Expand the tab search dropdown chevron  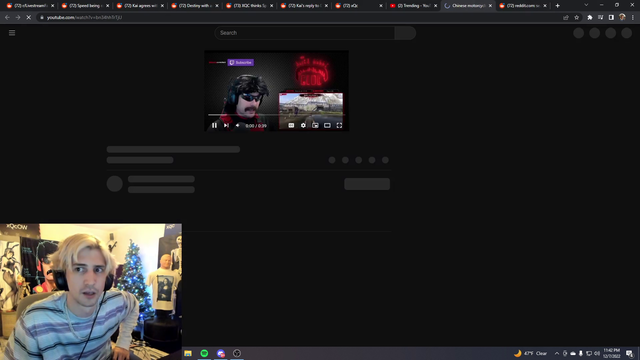click(586, 5)
